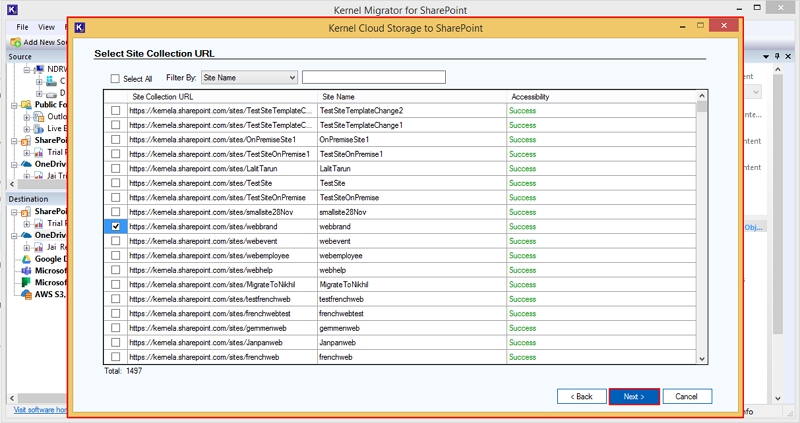The height and width of the screenshot is (423, 800).
Task: Check the box for OnPremiseSite1 row
Action: click(x=116, y=139)
